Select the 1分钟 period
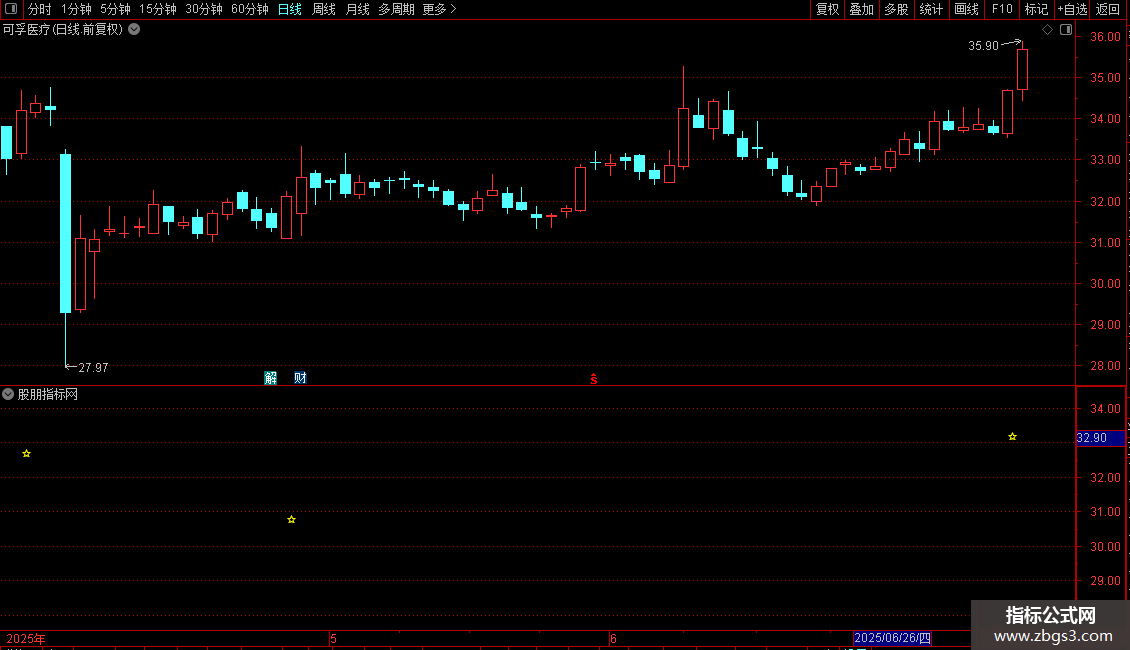 76,9
